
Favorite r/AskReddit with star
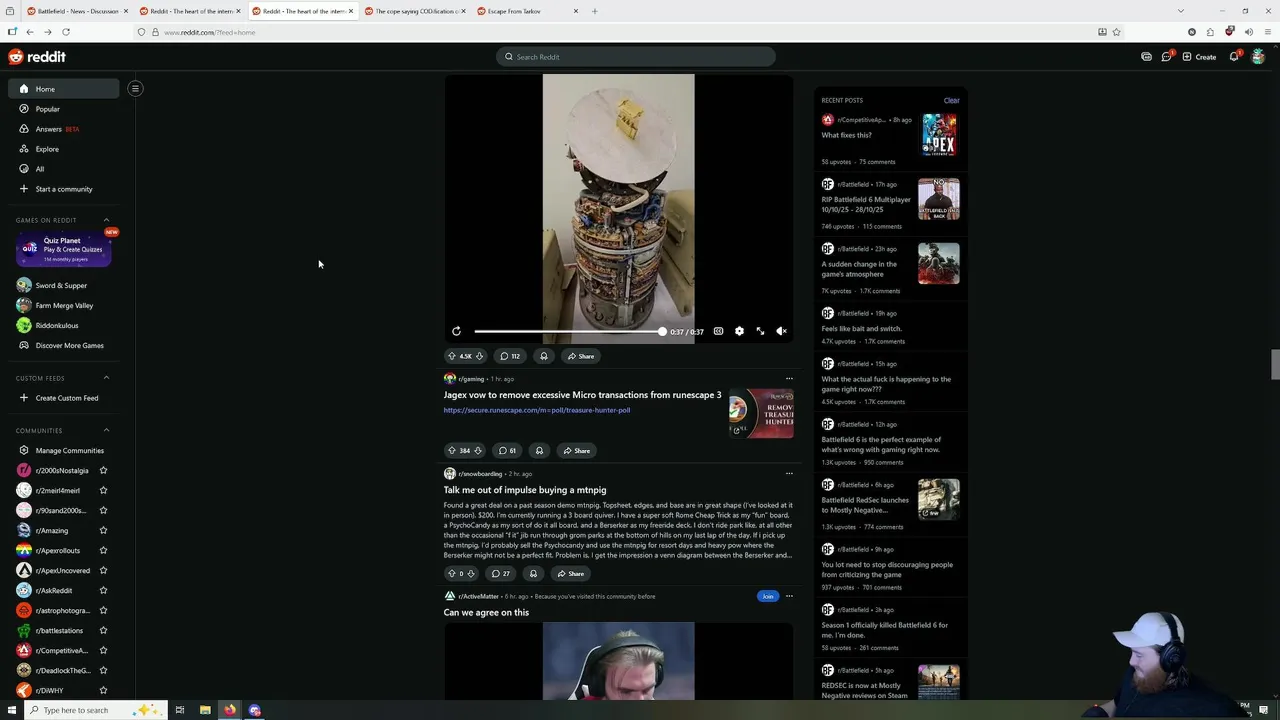pyautogui.click(x=103, y=590)
